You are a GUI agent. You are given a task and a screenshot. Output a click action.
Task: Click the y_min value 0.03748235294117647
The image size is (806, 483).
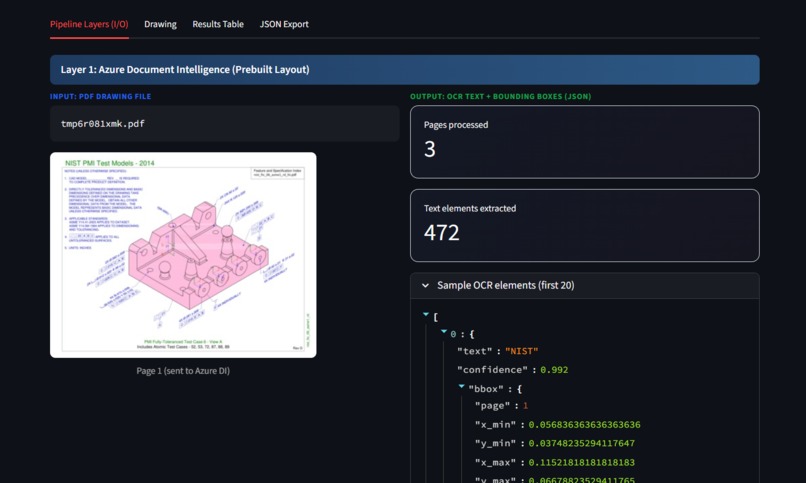click(581, 443)
